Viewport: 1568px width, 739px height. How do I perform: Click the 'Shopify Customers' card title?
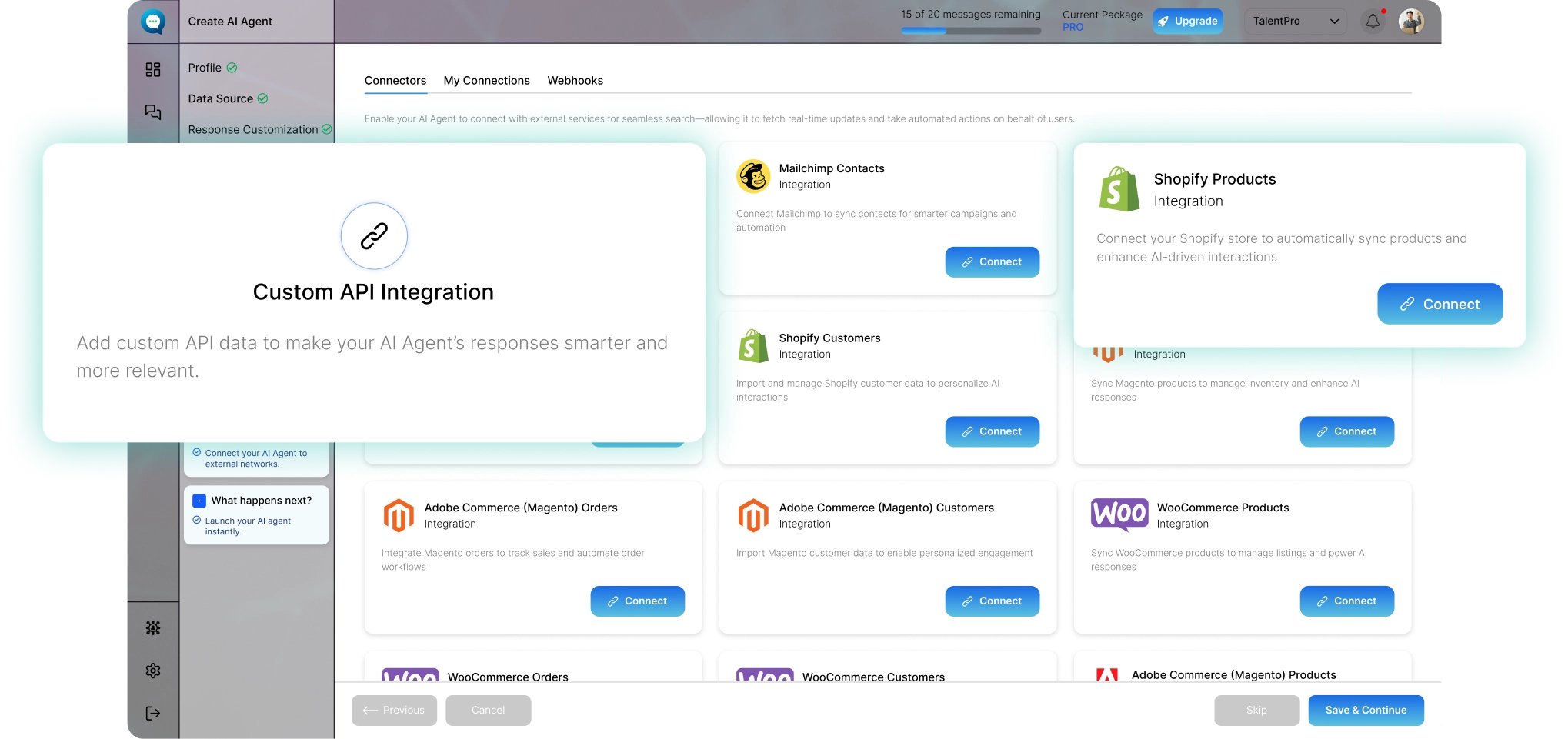pyautogui.click(x=830, y=338)
